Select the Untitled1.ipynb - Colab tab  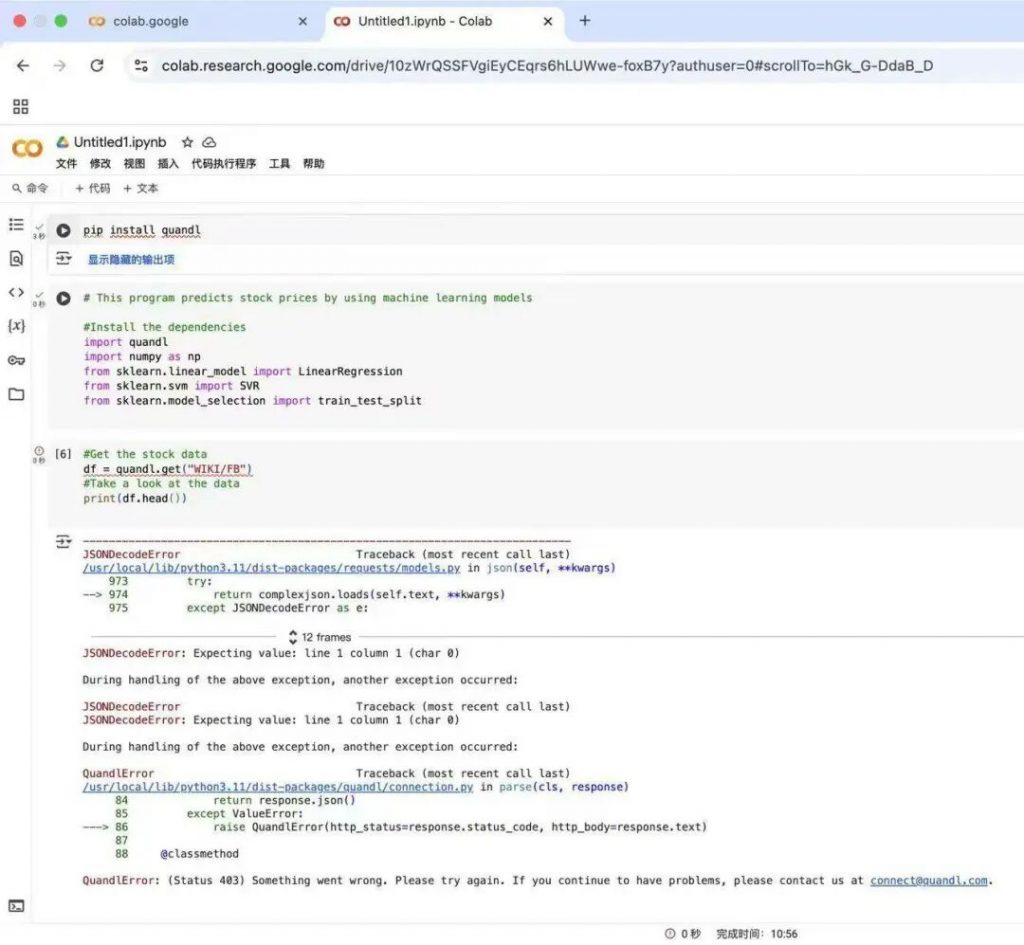point(425,22)
